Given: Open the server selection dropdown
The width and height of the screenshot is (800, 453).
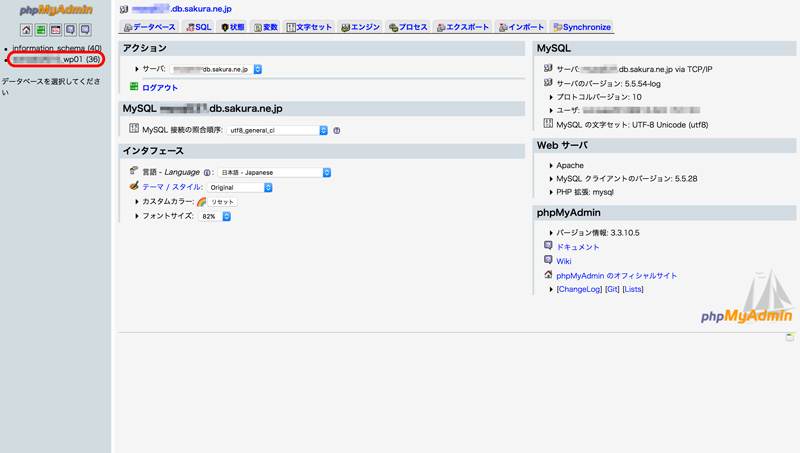Looking at the screenshot, I should click(216, 69).
